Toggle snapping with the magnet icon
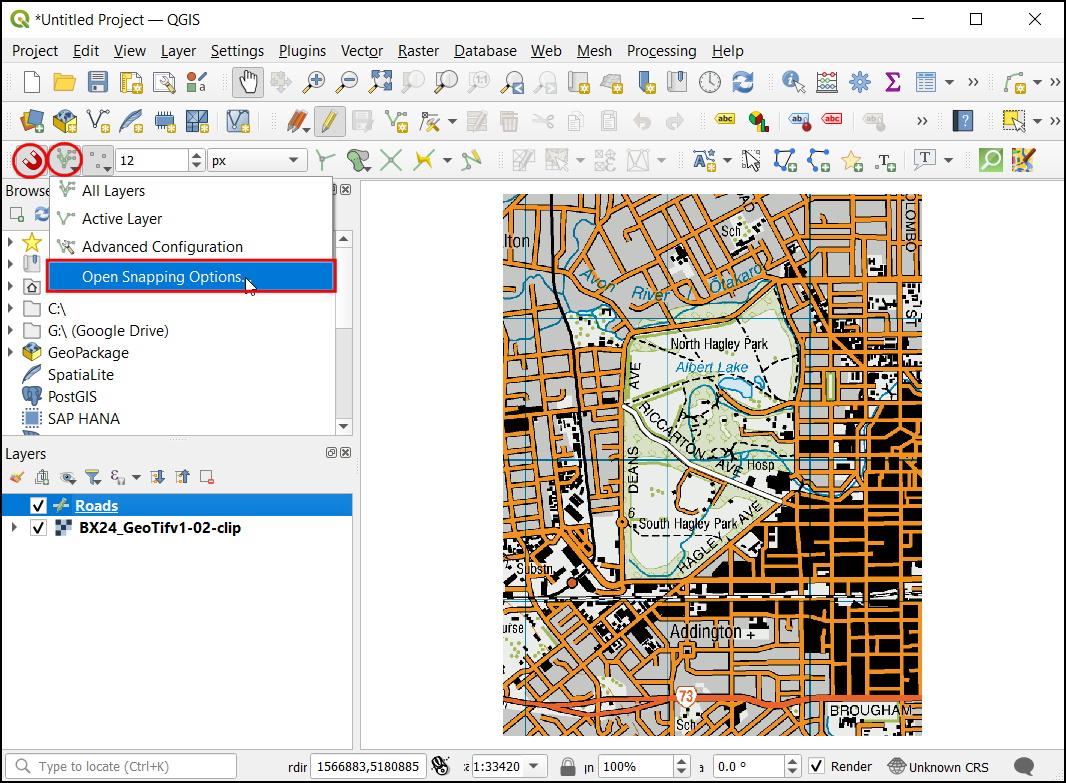The image size is (1066, 783). click(x=30, y=159)
